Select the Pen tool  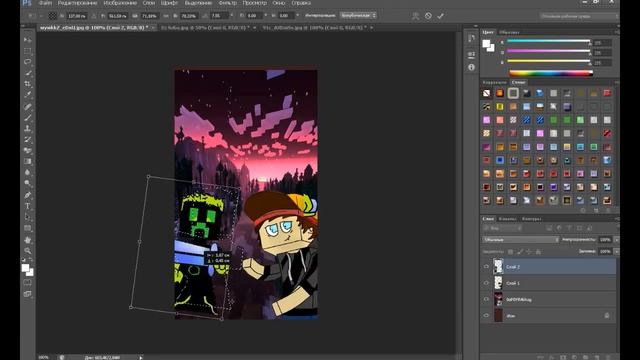(x=27, y=195)
